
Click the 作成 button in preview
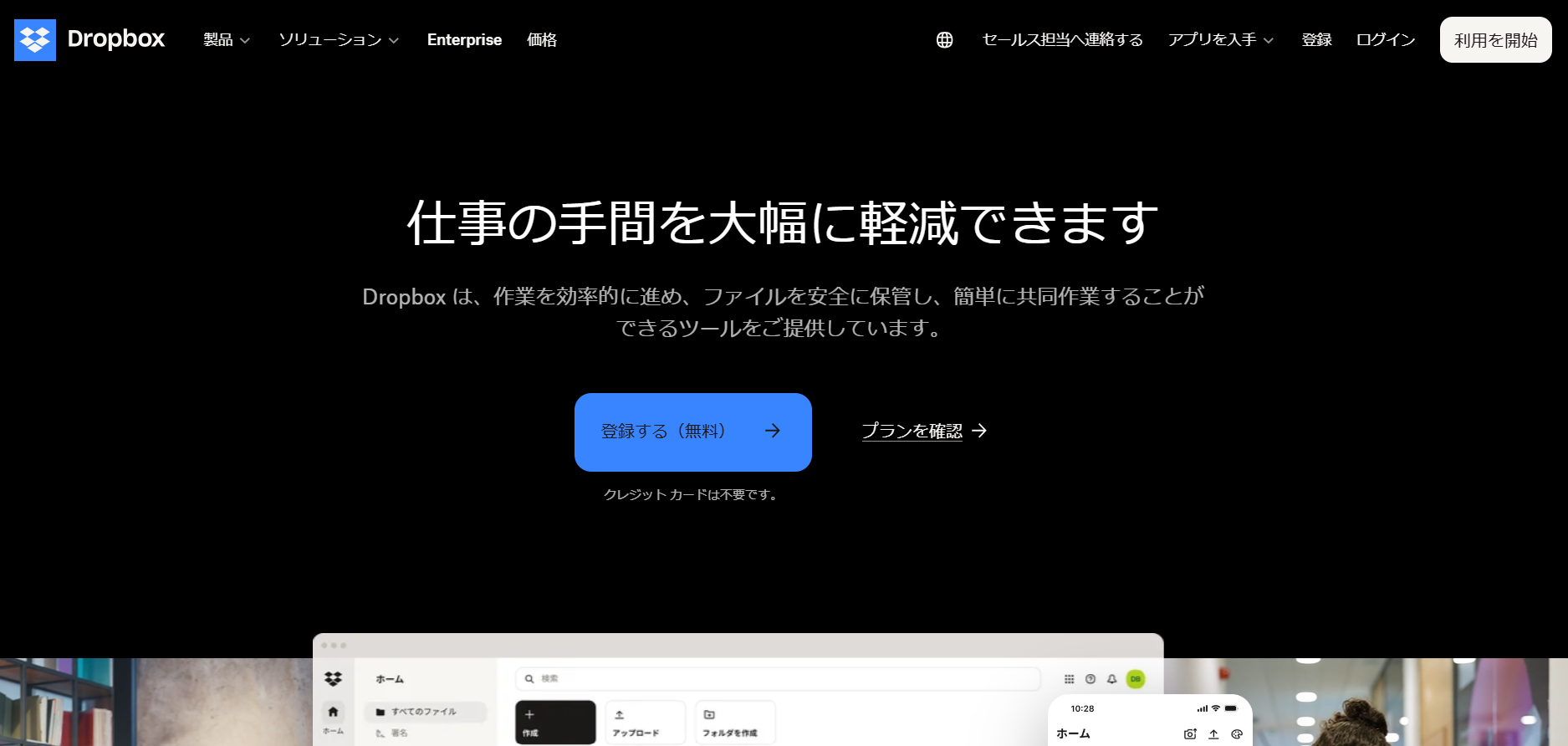point(555,723)
